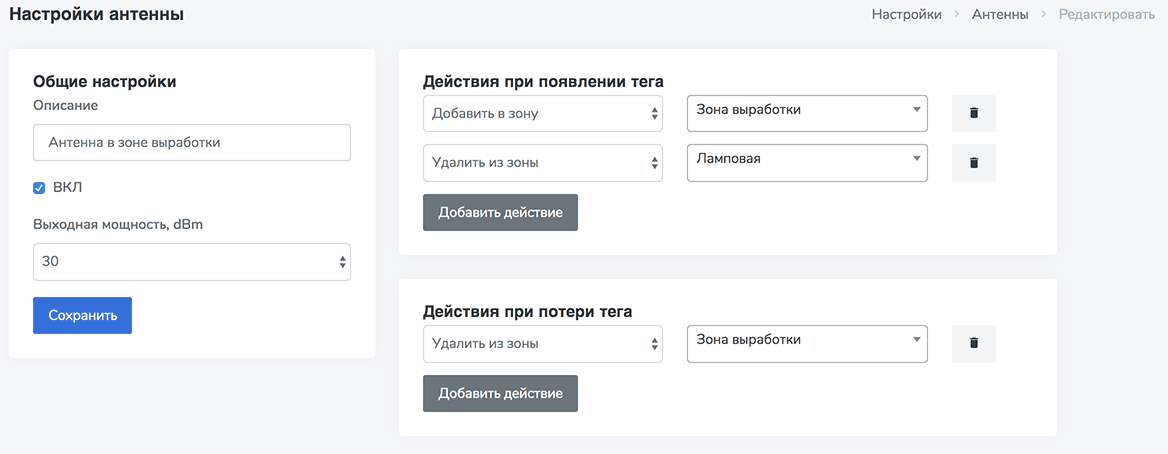Go to 'Настройки' in the breadcrumb

906,15
